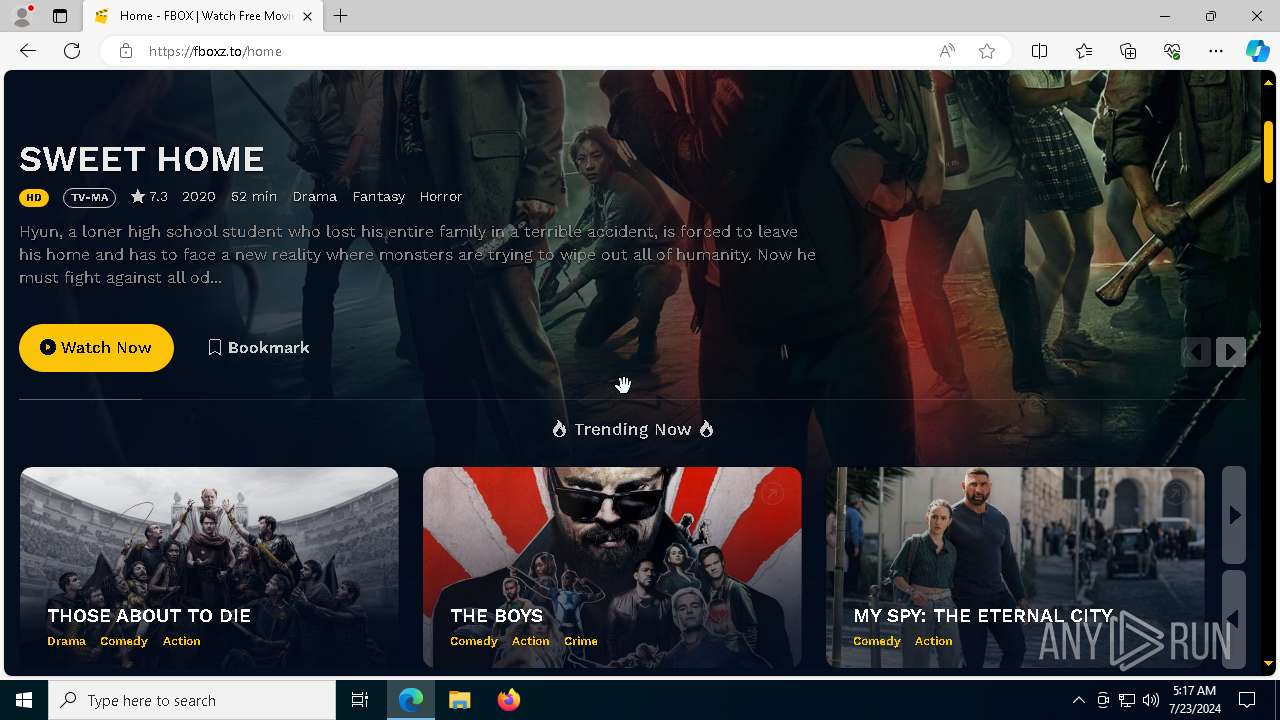This screenshot has height=720, width=1280.
Task: Open Those About to Die thumbnail
Action: click(209, 567)
